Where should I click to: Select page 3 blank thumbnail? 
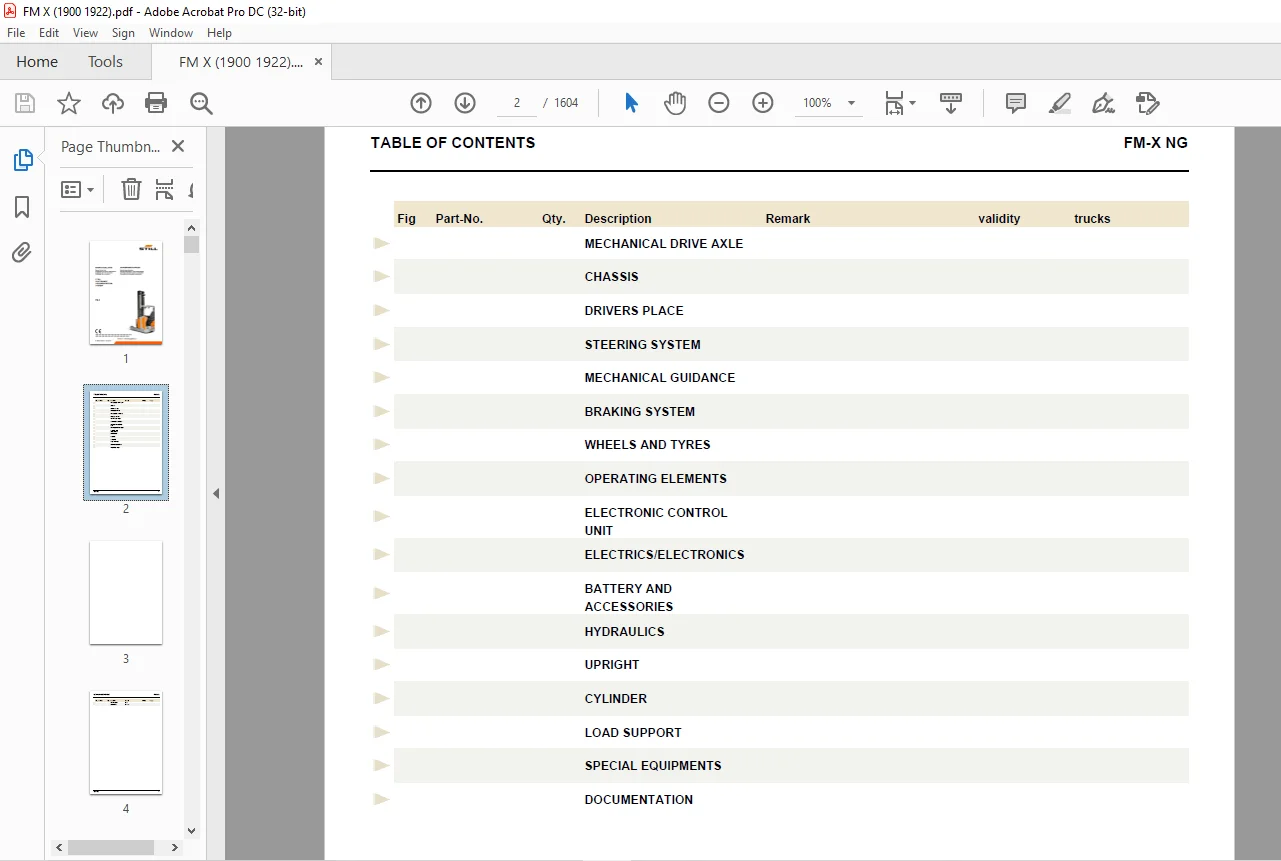[126, 593]
